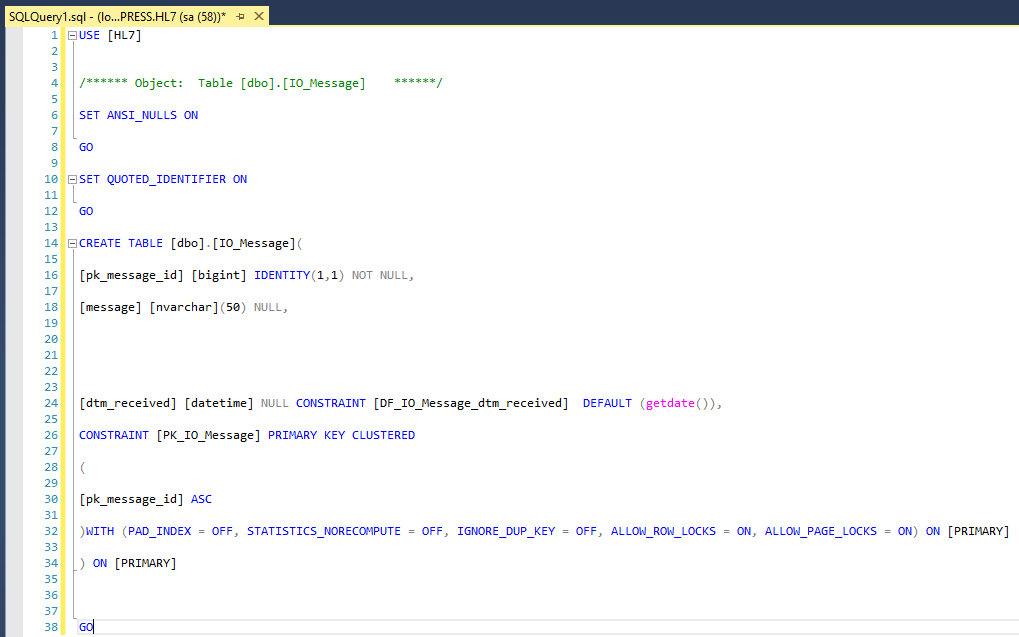The height and width of the screenshot is (637, 1019).
Task: Click the table comment on line 4
Action: tap(261, 83)
